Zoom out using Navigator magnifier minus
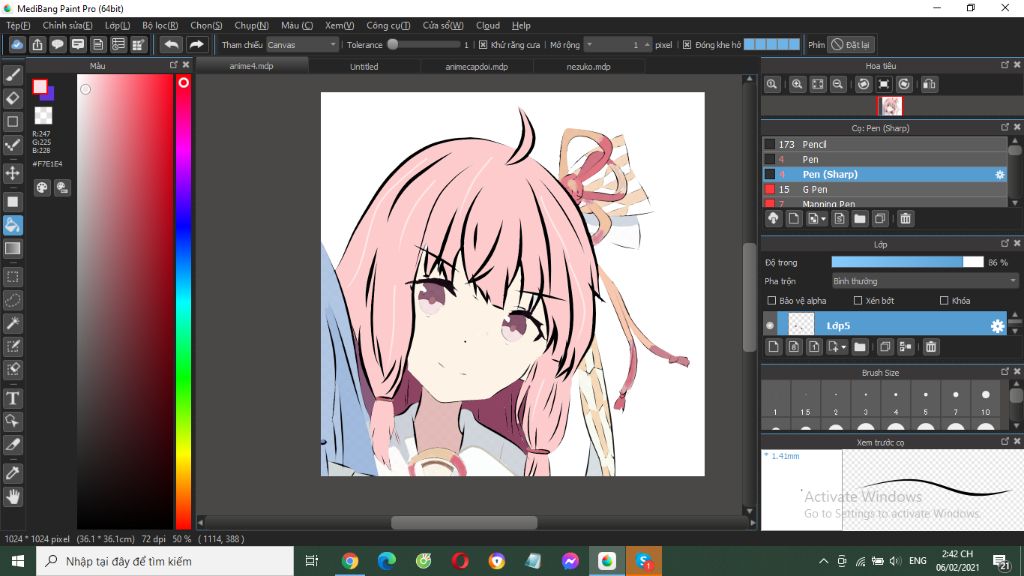Viewport: 1024px width, 576px height. pos(838,84)
